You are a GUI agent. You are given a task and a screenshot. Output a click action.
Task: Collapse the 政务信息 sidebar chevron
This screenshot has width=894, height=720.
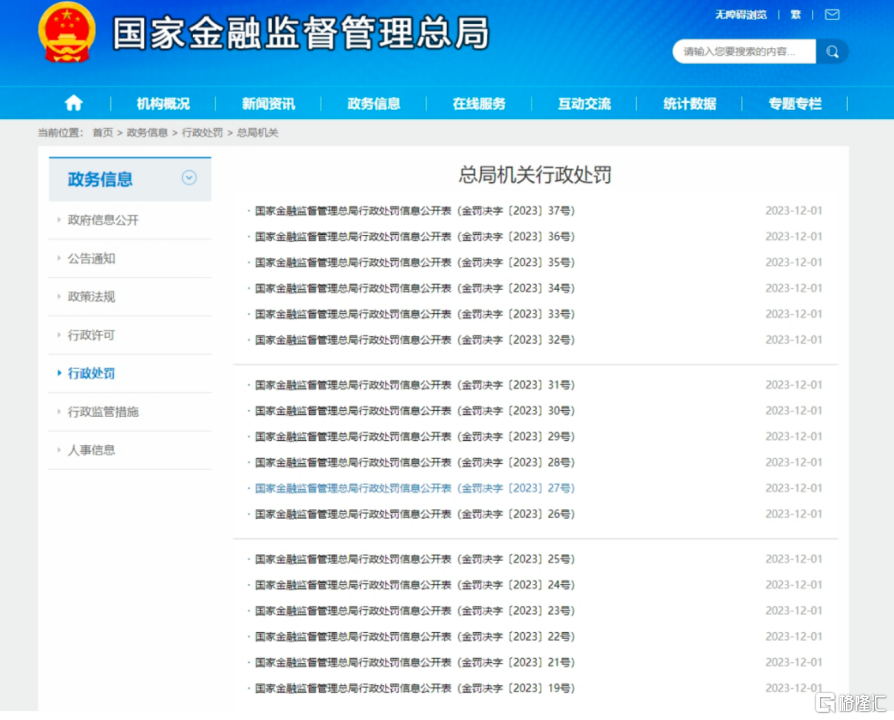(189, 178)
